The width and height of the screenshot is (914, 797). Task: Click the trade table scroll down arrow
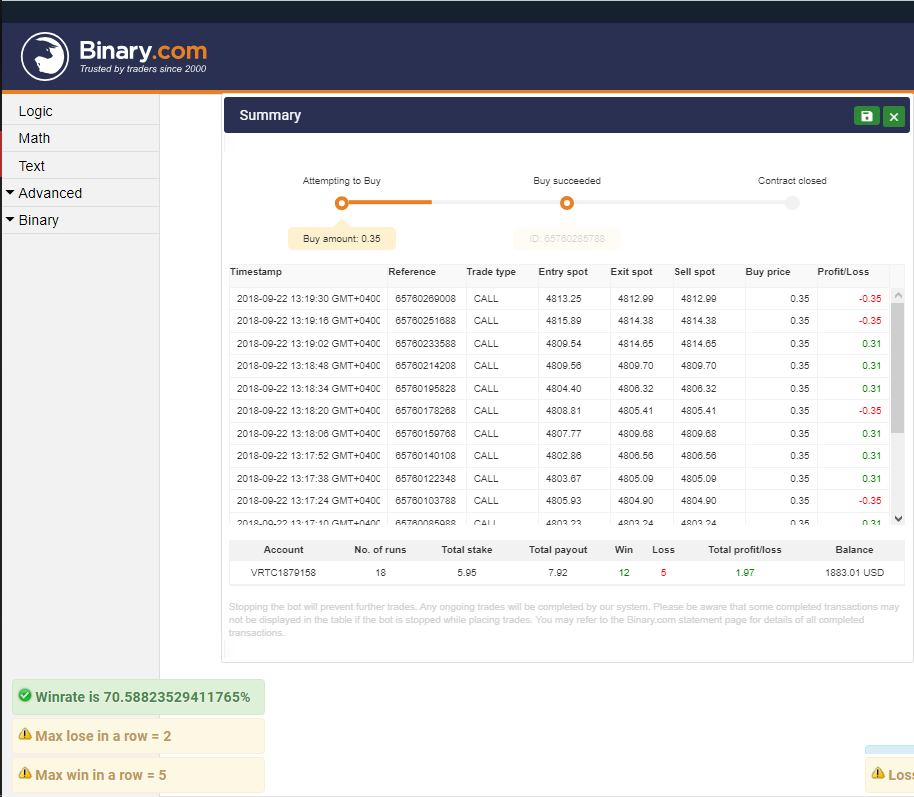point(898,518)
